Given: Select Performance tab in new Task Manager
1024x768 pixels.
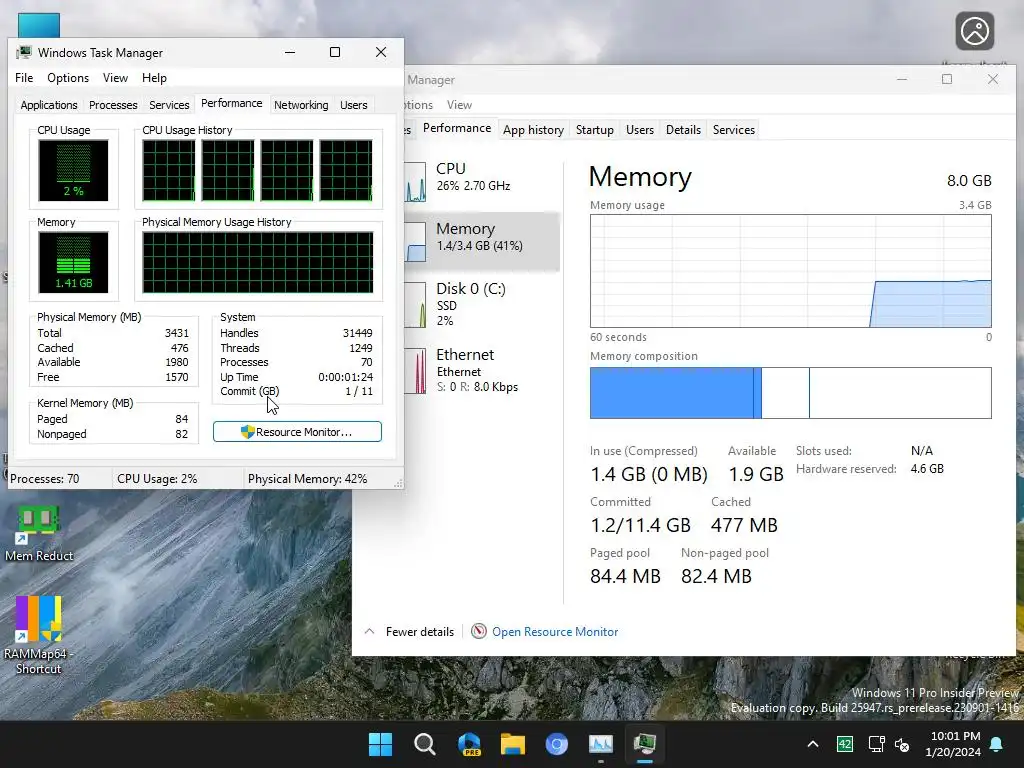Looking at the screenshot, I should pyautogui.click(x=456, y=128).
